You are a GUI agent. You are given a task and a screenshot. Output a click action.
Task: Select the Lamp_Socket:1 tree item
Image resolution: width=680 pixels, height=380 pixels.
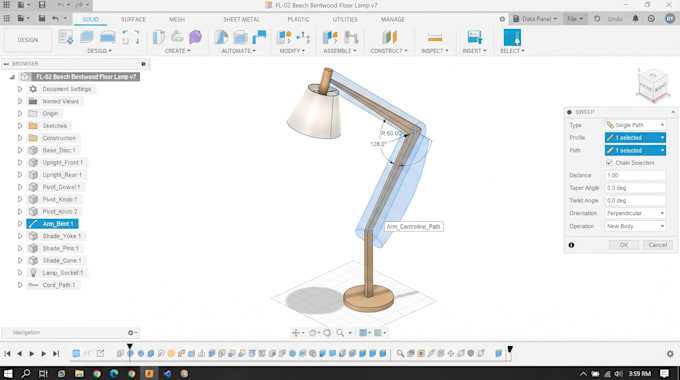point(62,273)
